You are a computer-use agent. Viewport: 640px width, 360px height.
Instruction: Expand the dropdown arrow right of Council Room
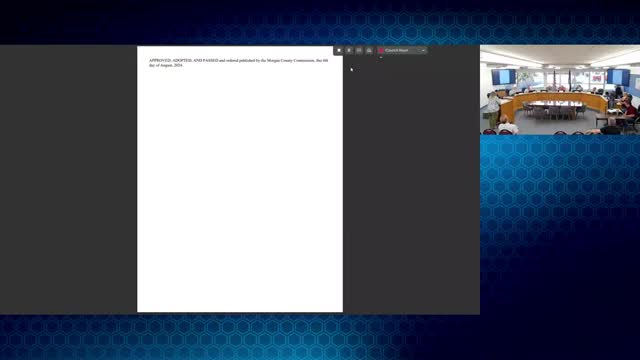click(x=423, y=50)
